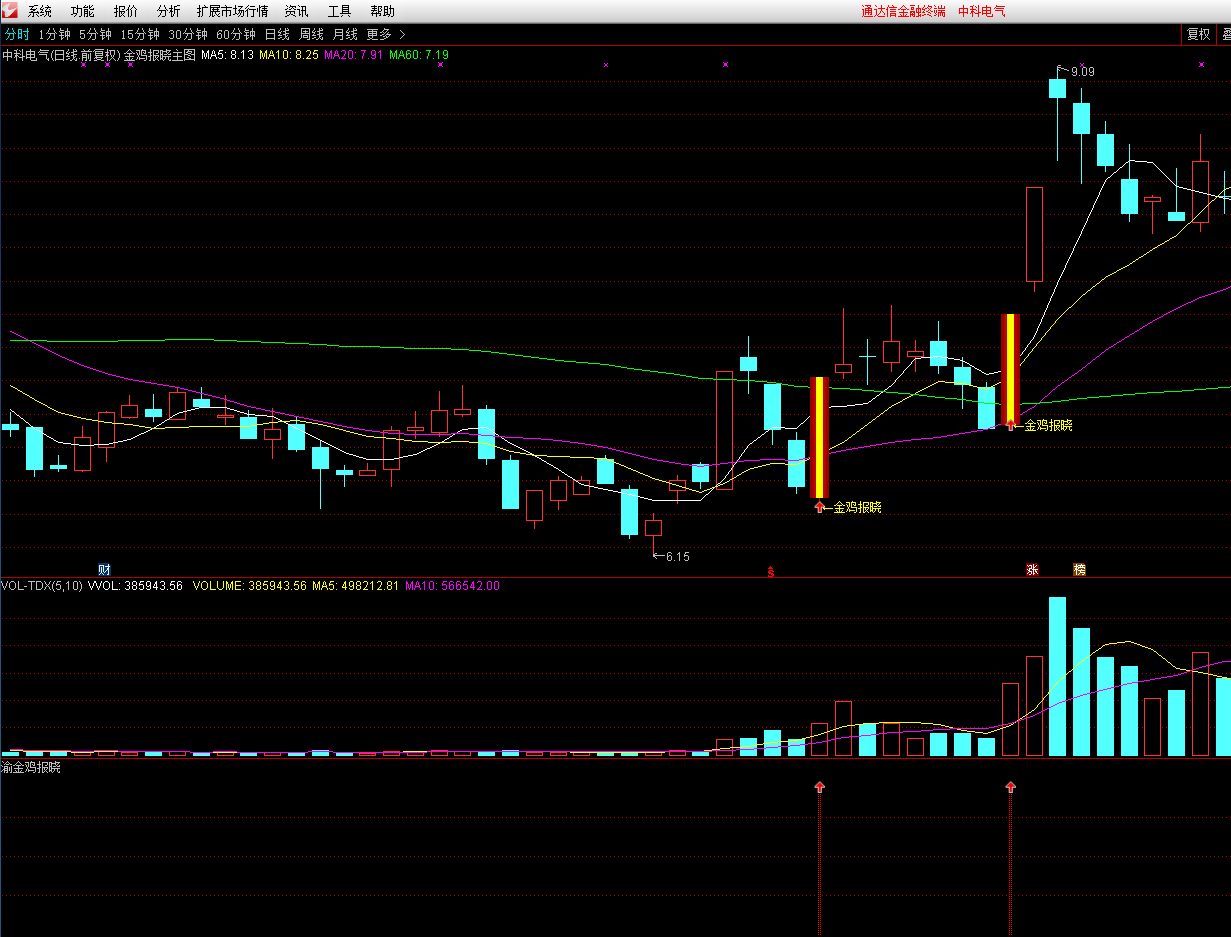Viewport: 1231px width, 937px height.
Task: Click the 金鸡报晓主图 indicator label
Action: pos(159,55)
